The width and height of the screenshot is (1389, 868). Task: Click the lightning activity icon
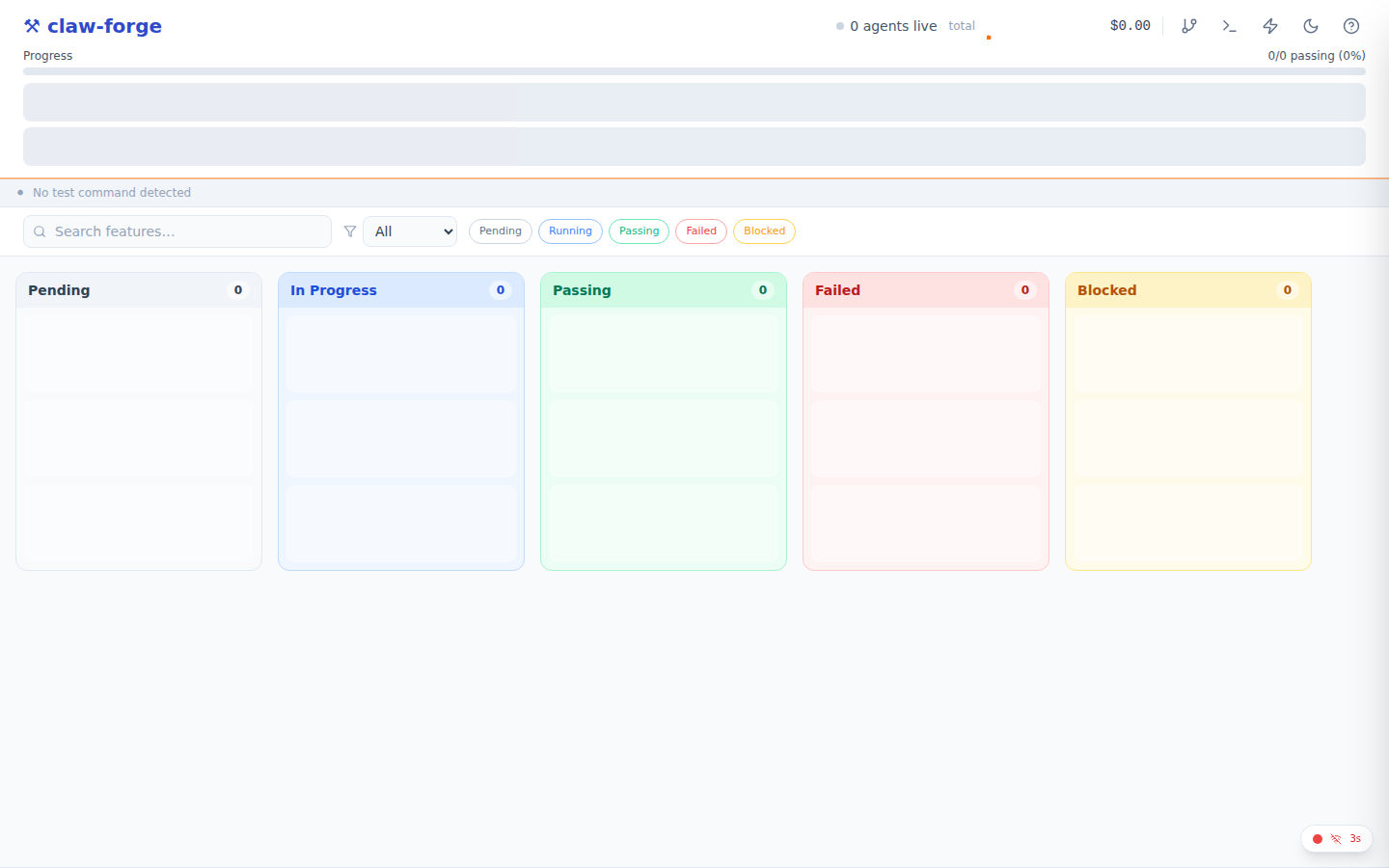(x=1270, y=26)
